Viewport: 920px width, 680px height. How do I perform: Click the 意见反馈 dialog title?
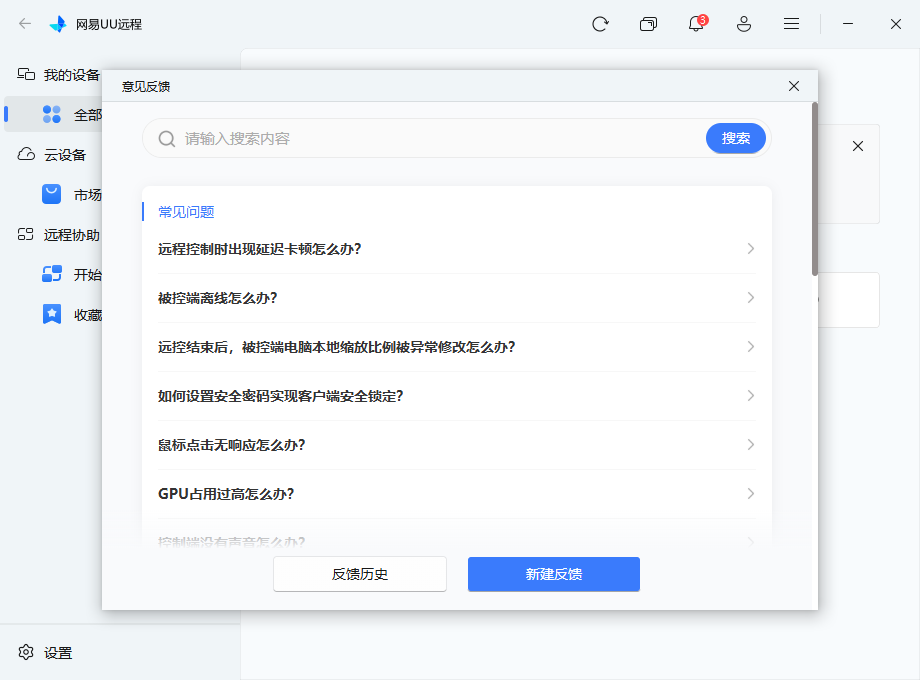click(146, 87)
